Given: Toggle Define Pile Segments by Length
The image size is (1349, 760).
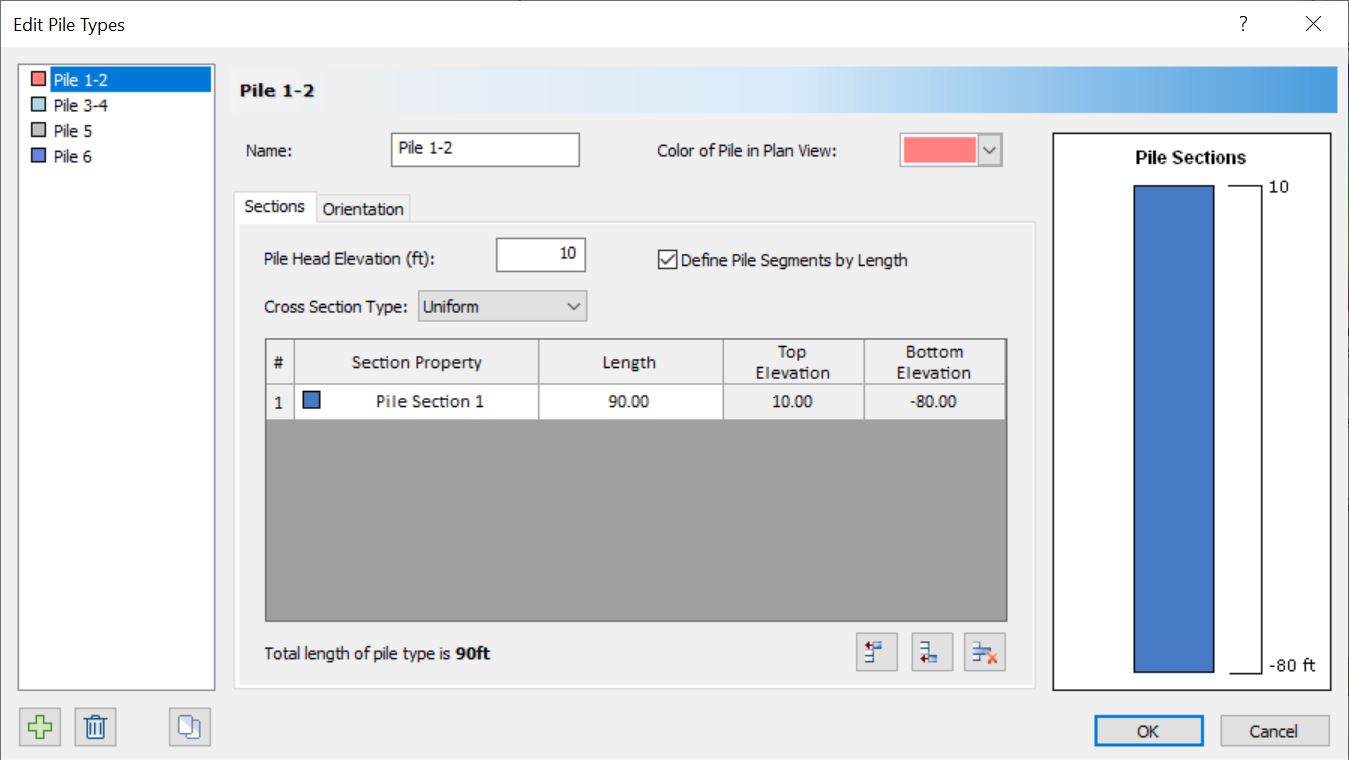Looking at the screenshot, I should tap(667, 260).
